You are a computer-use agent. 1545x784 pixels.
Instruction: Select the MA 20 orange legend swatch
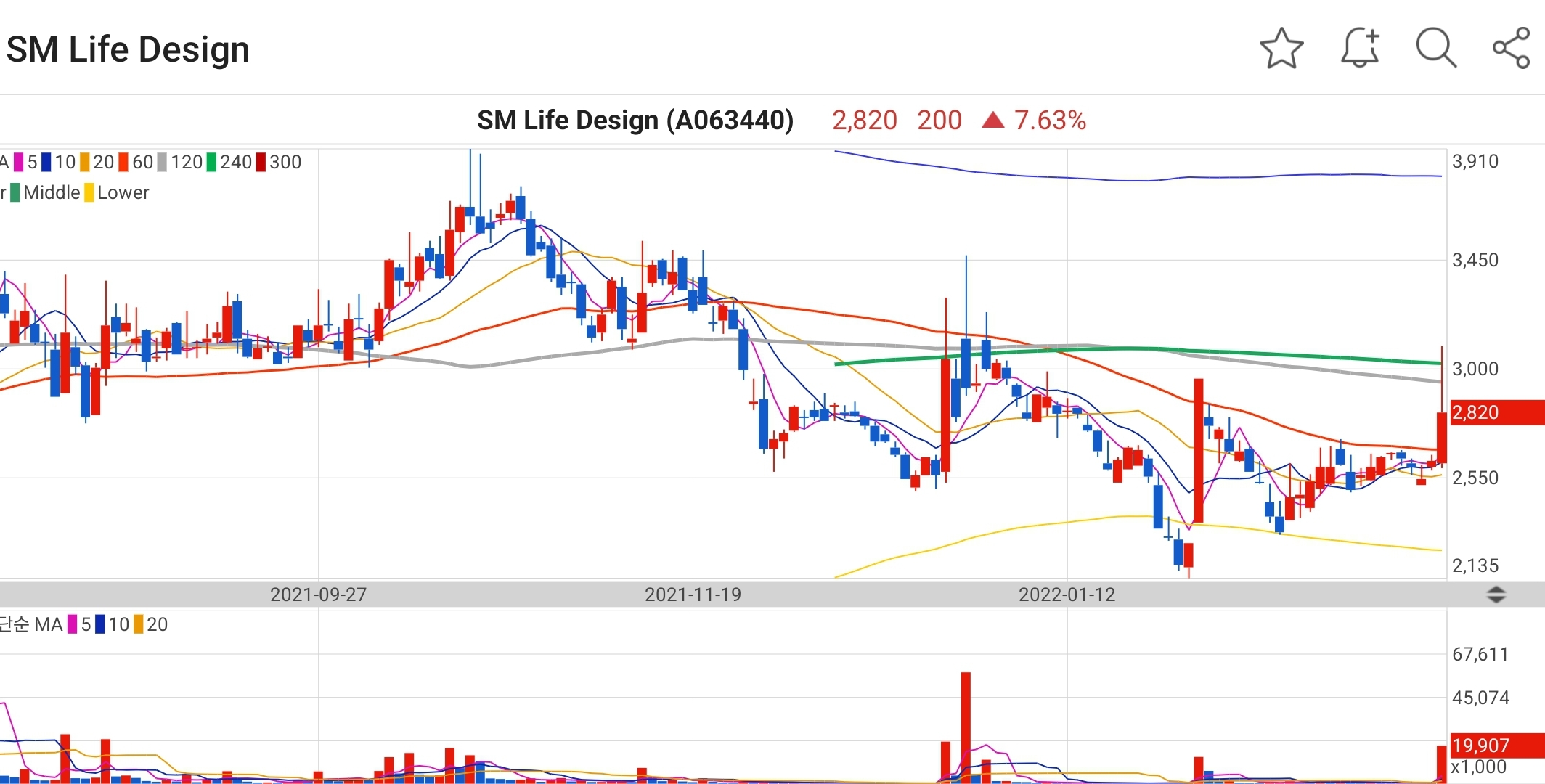point(85,162)
